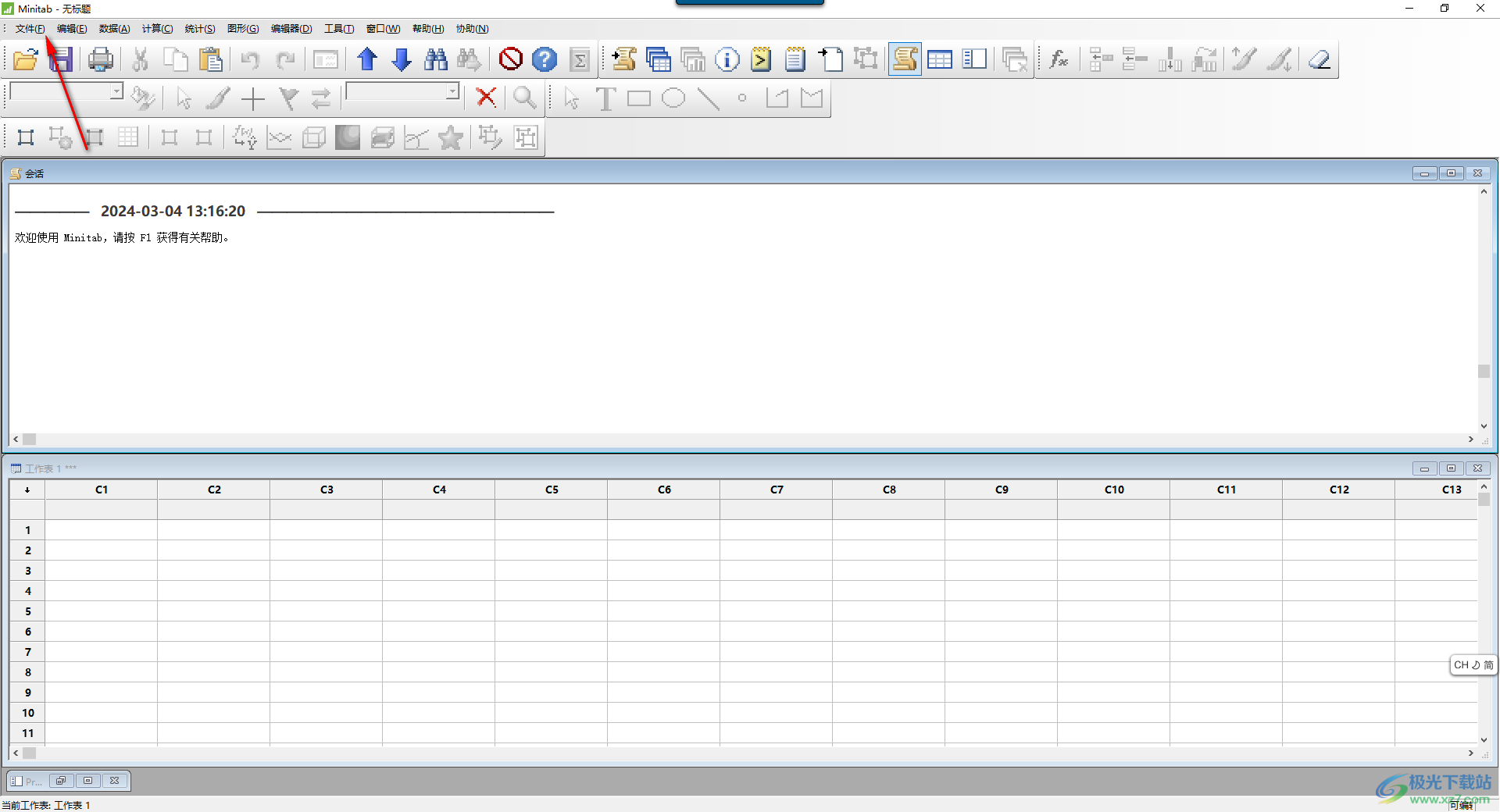The width and height of the screenshot is (1500, 812).
Task: Maximize the 会话 session window
Action: tap(1451, 173)
